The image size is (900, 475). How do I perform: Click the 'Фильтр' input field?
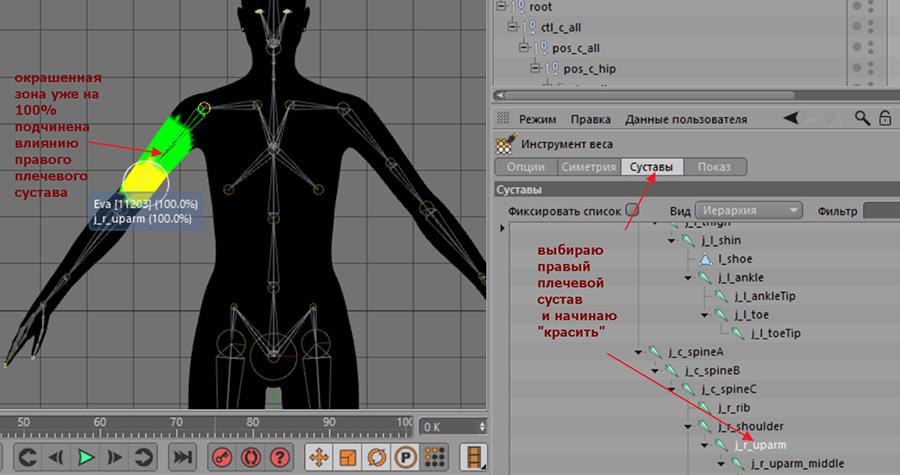pos(880,211)
